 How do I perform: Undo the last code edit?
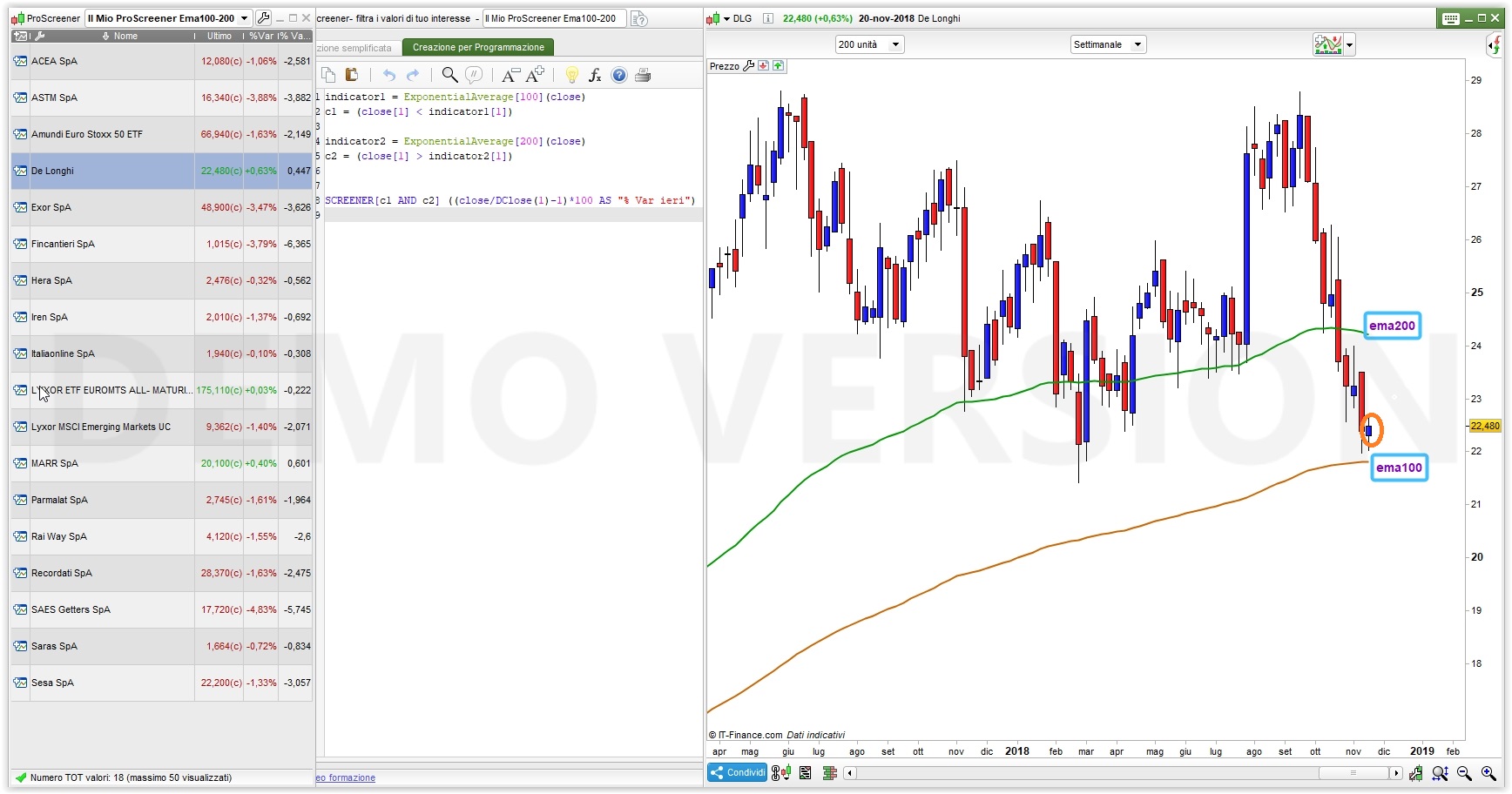[389, 75]
